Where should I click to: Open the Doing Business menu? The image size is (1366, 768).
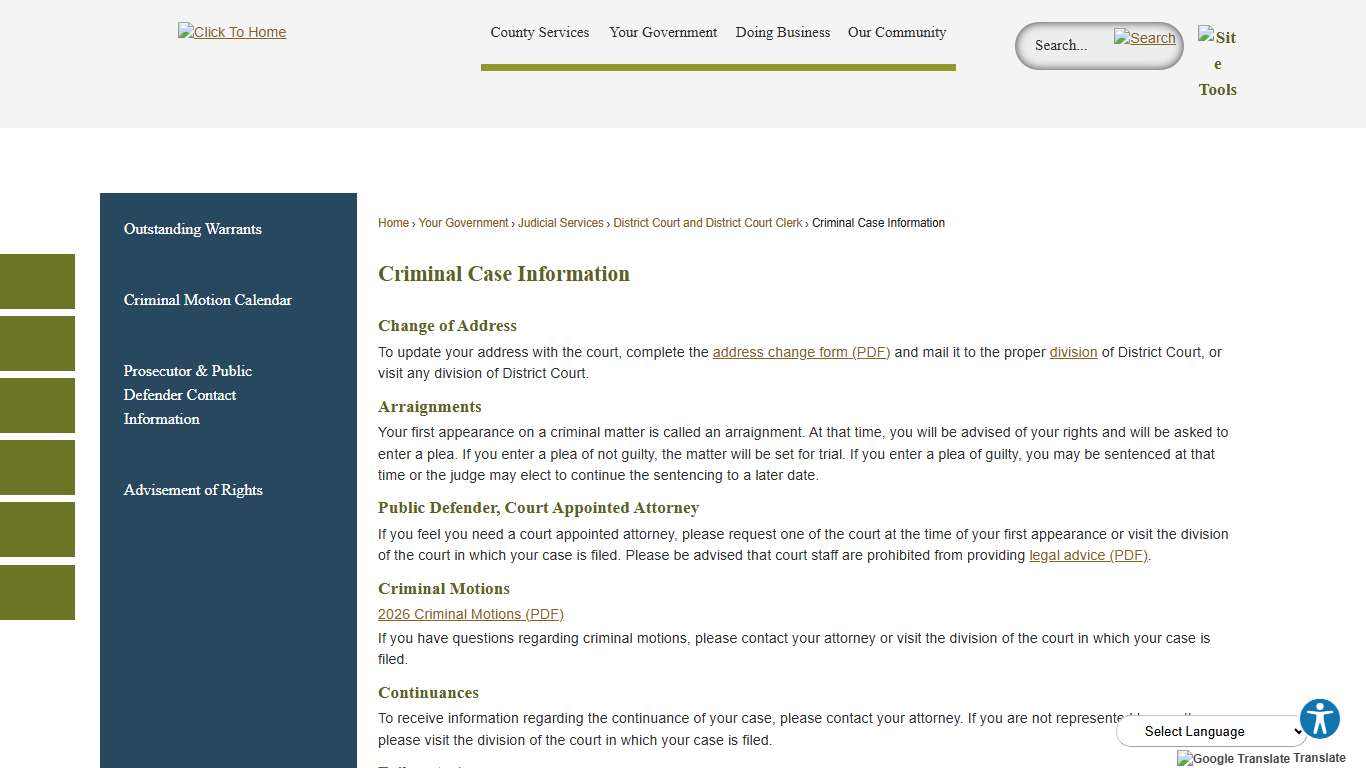(782, 32)
